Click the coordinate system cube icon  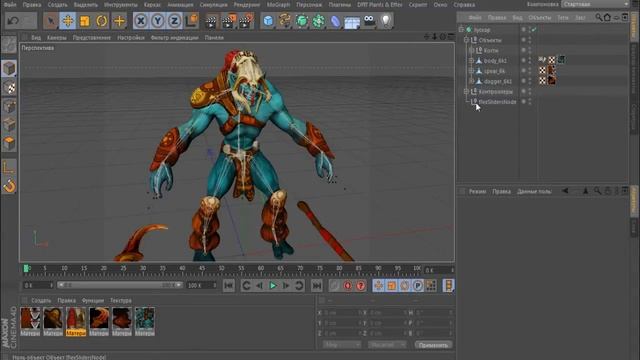(x=191, y=20)
